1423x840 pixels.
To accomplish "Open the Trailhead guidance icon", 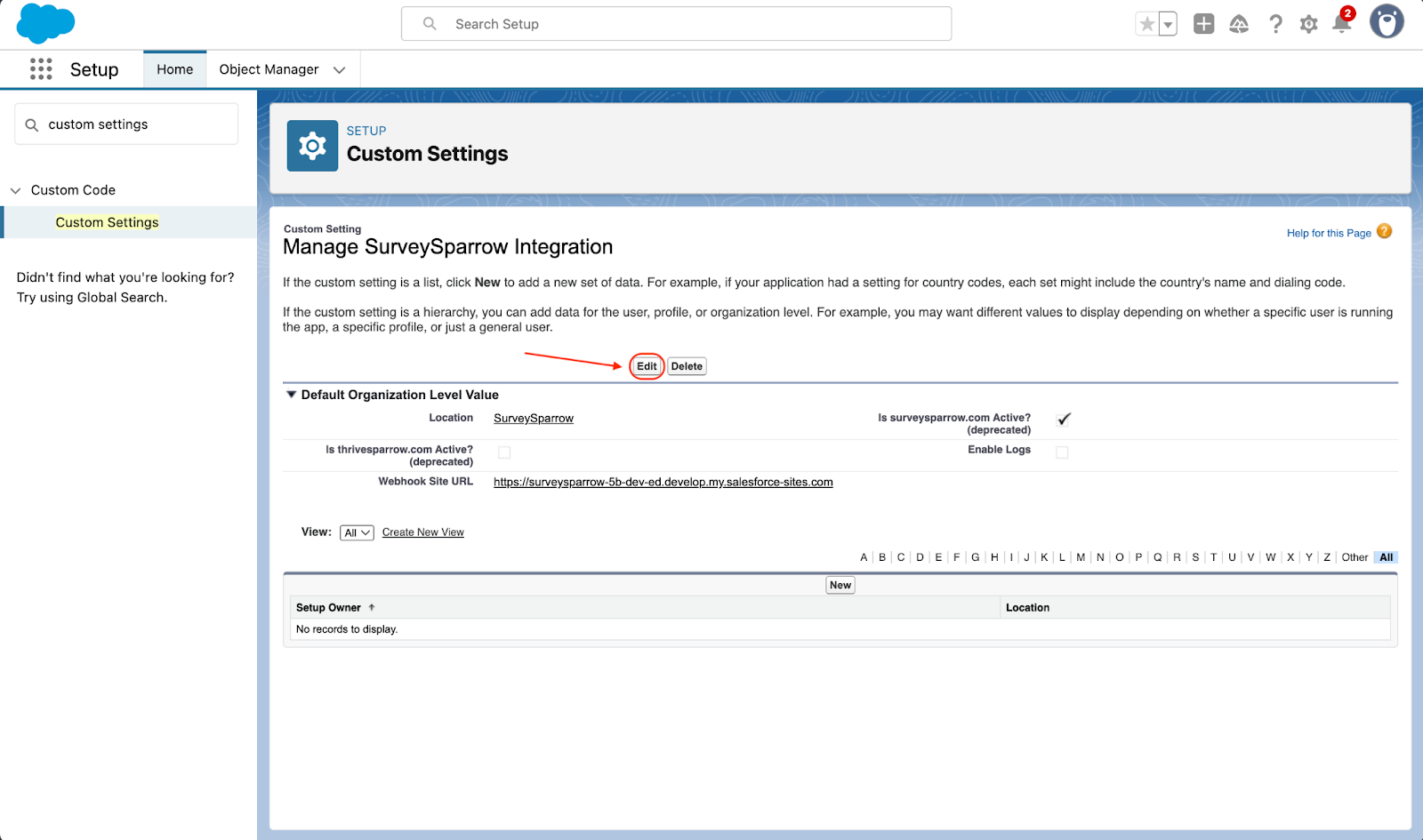I will pyautogui.click(x=1239, y=24).
